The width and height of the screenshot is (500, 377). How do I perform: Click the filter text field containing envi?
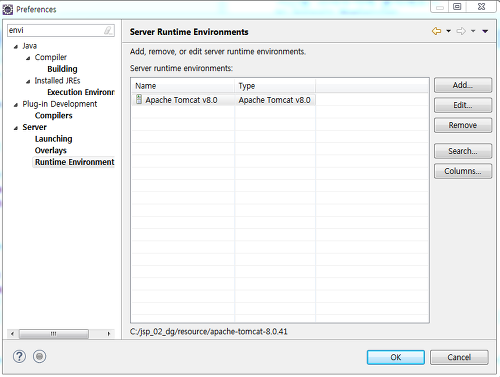coord(61,30)
